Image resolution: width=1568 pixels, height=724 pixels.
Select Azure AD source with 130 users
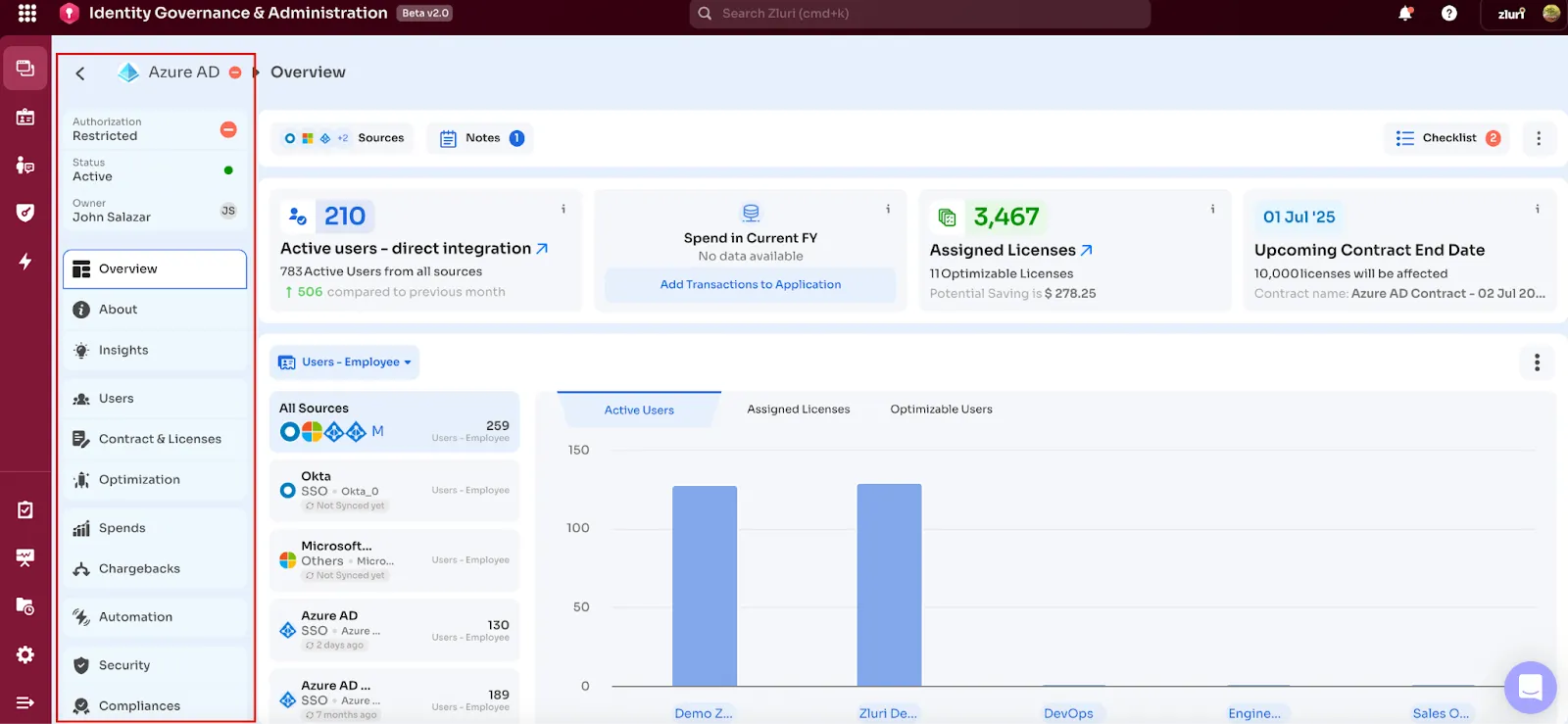(x=394, y=630)
